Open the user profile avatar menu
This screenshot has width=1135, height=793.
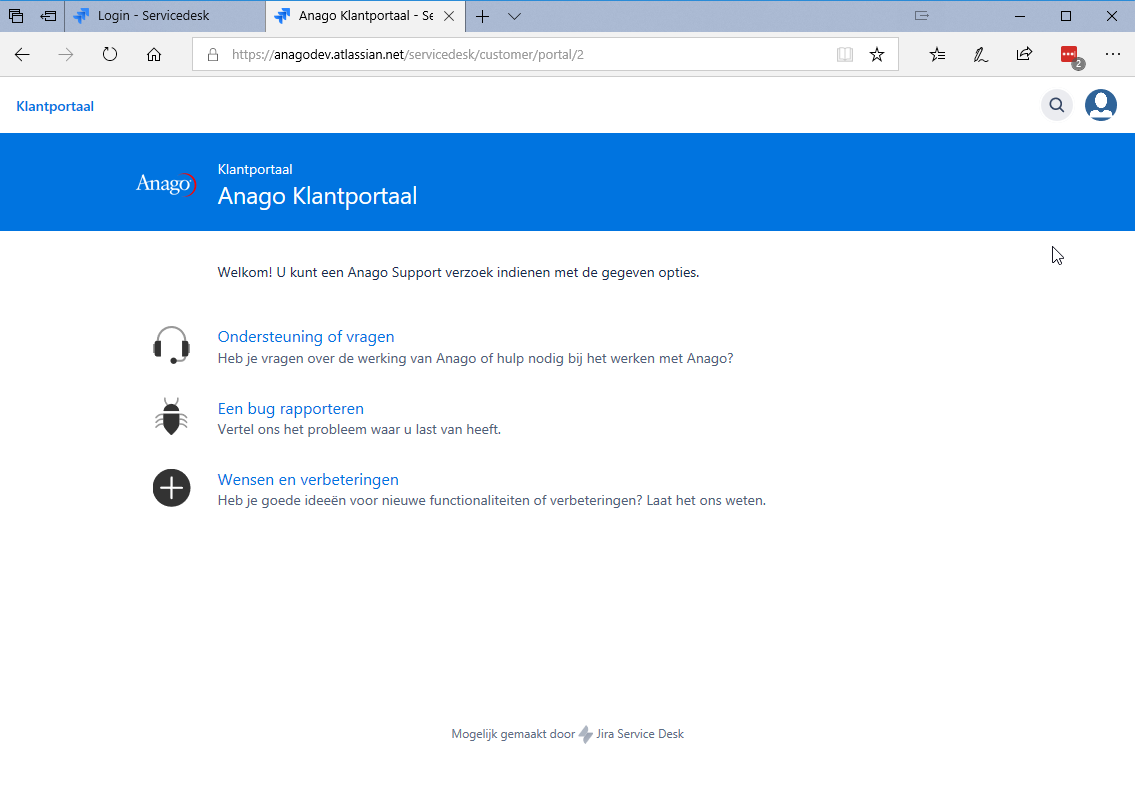(x=1100, y=106)
